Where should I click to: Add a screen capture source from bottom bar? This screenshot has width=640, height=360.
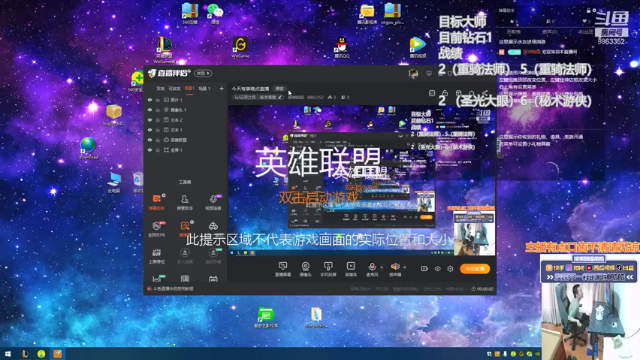(x=282, y=269)
